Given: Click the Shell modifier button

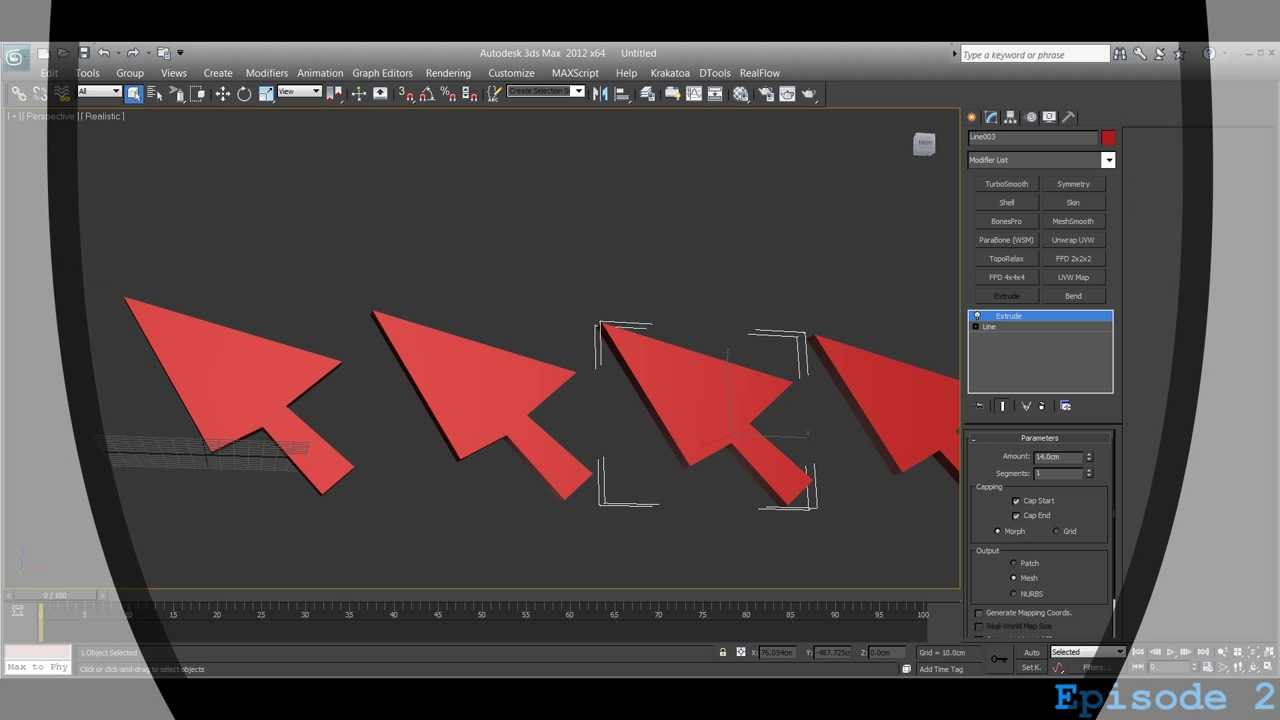Looking at the screenshot, I should click(x=1006, y=203).
